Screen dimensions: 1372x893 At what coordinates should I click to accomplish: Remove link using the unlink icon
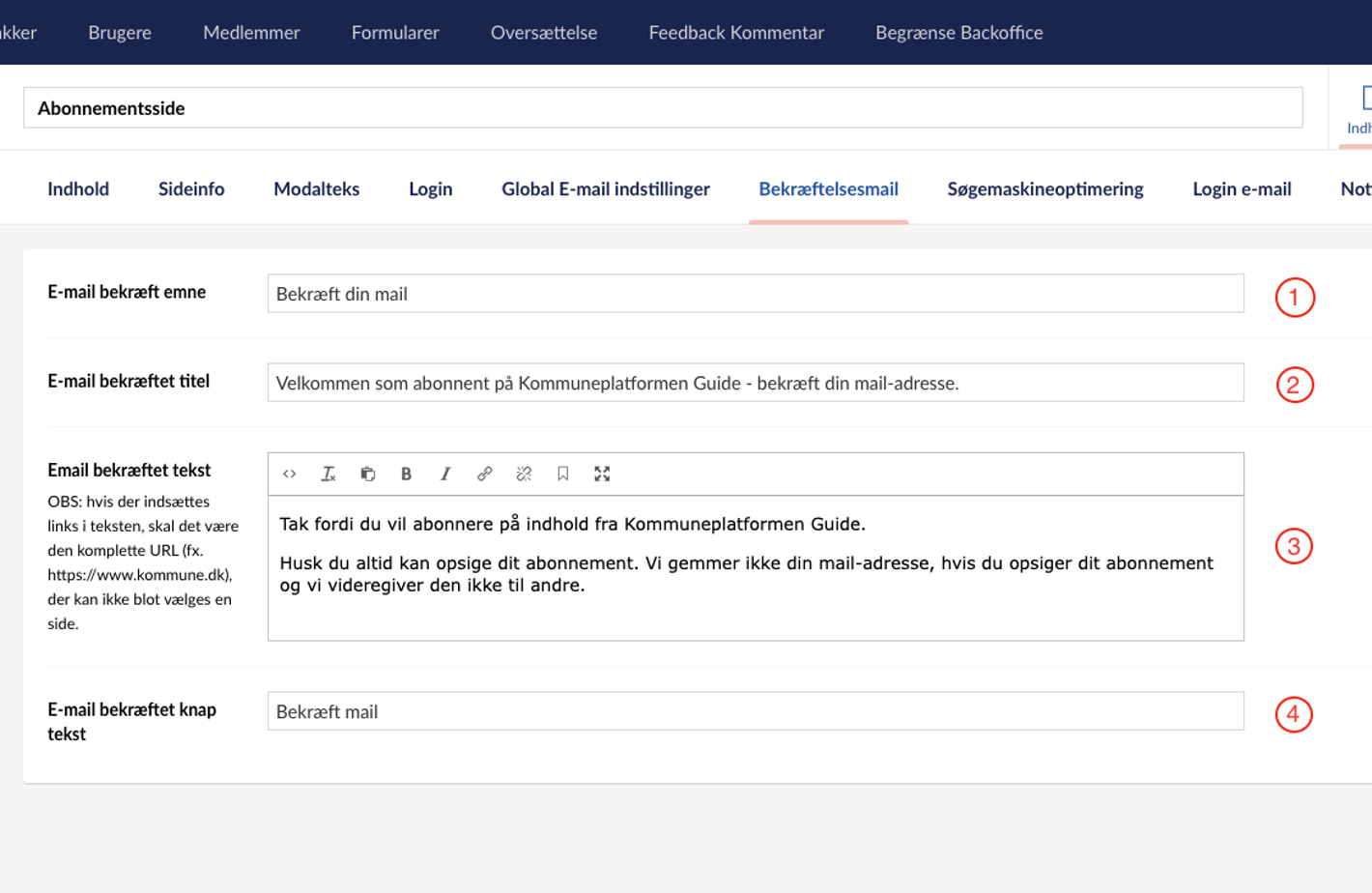(524, 474)
